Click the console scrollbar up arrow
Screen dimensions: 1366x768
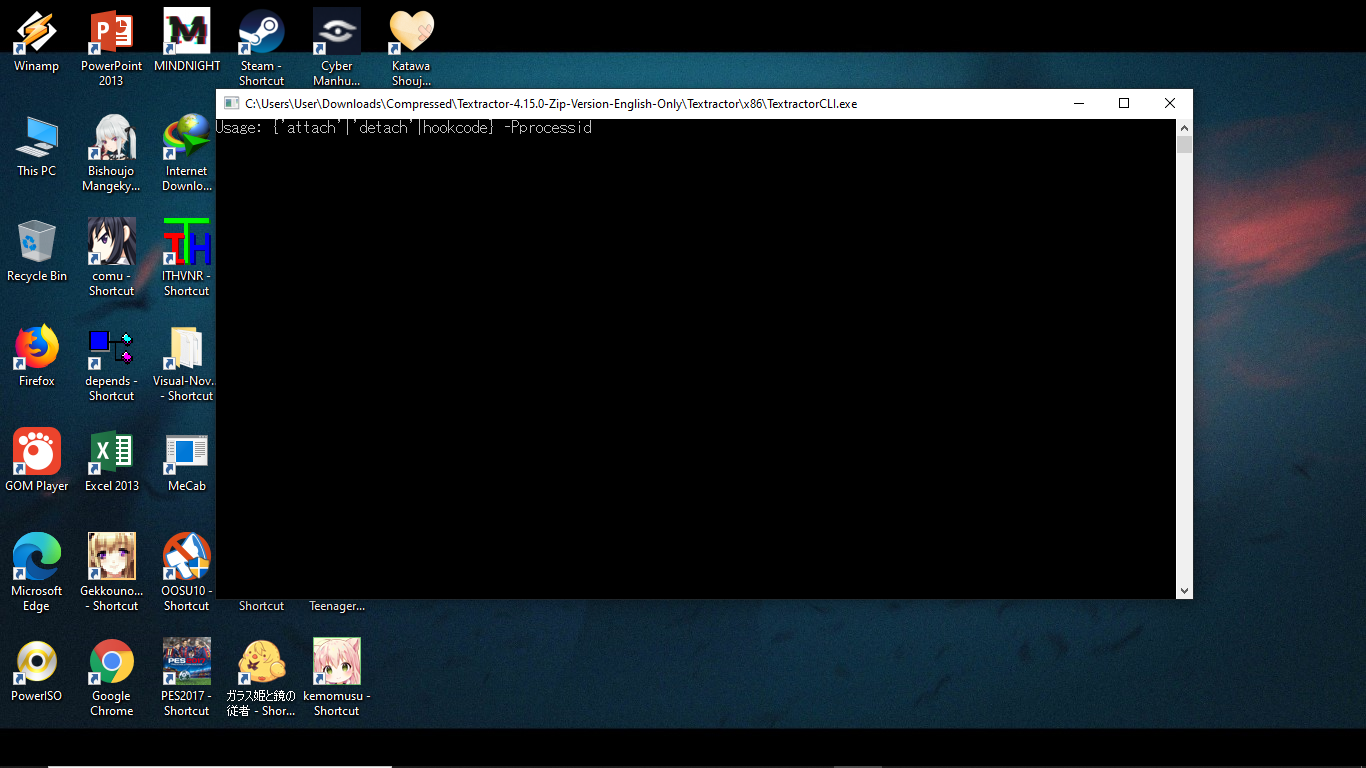[x=1184, y=127]
